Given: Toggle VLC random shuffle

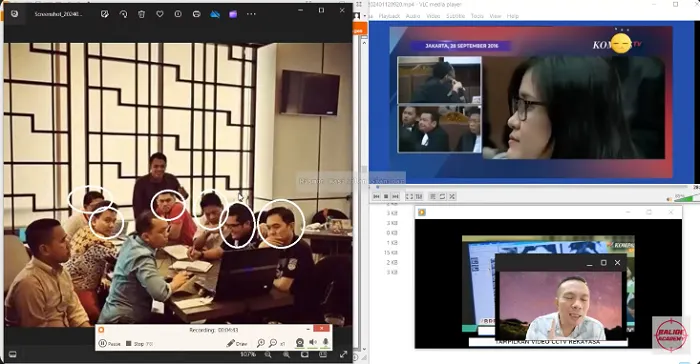Looking at the screenshot, I should click(x=452, y=197).
